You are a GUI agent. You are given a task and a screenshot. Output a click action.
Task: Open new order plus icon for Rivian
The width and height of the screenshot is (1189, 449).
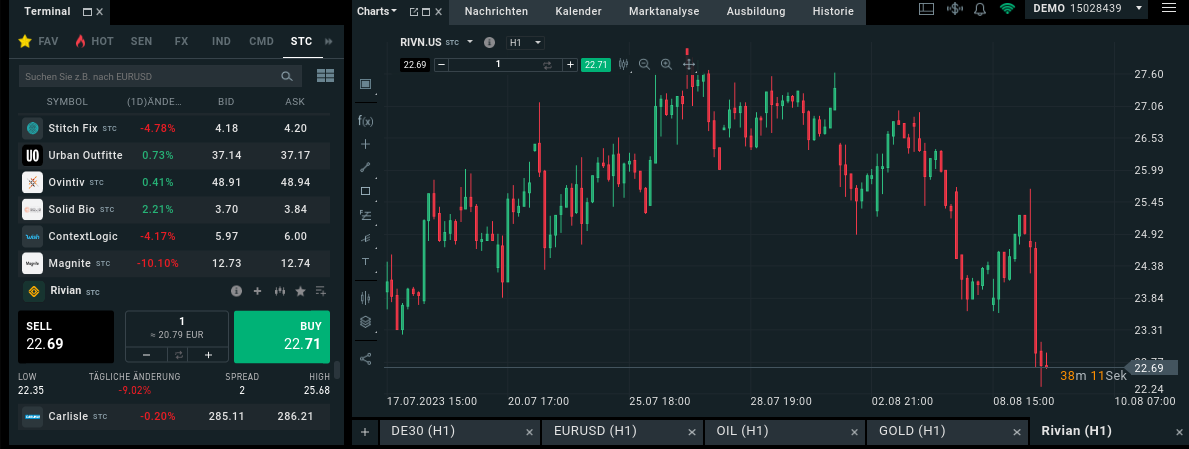click(x=257, y=290)
